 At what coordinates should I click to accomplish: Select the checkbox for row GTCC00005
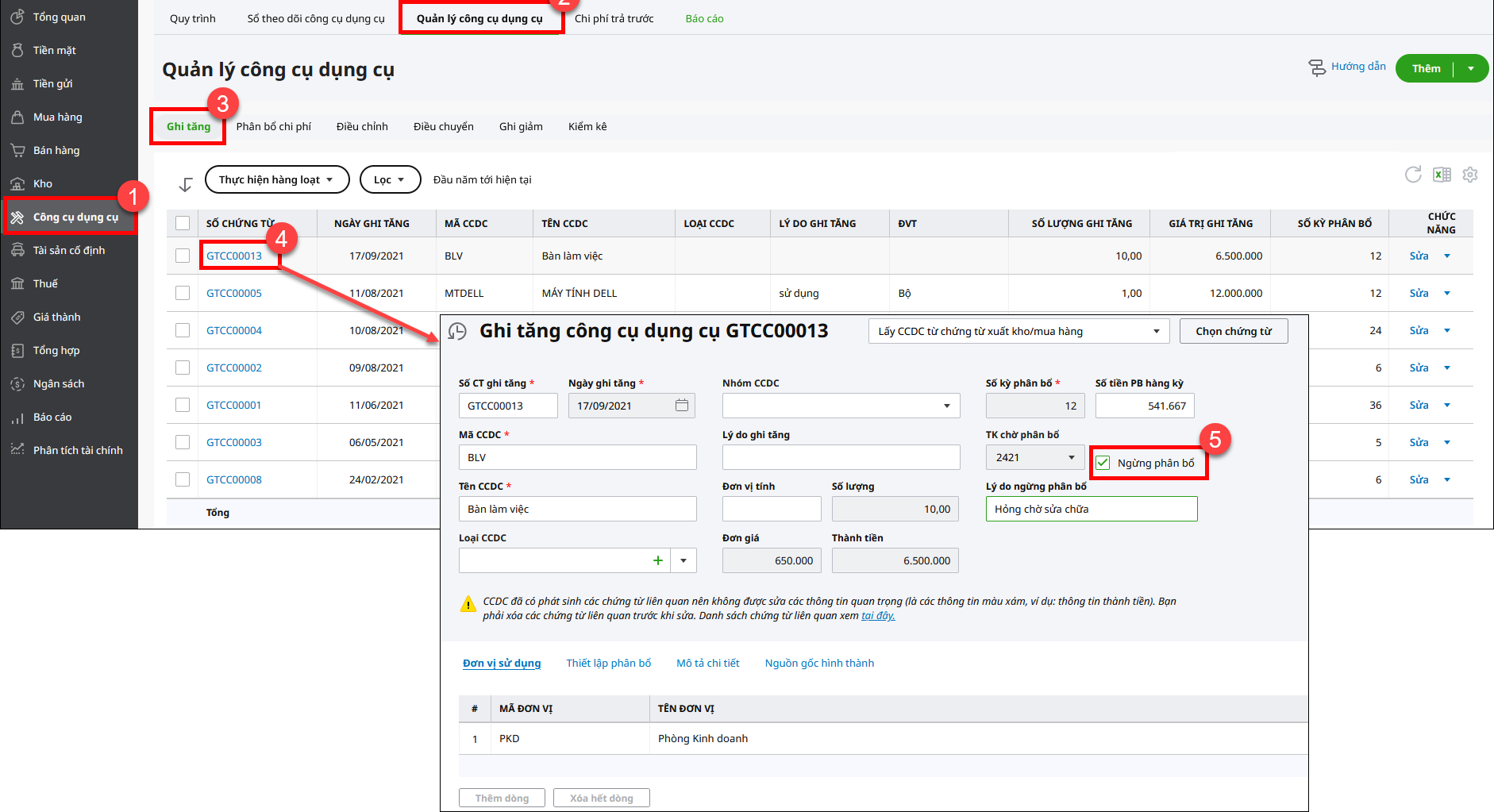pos(183,293)
